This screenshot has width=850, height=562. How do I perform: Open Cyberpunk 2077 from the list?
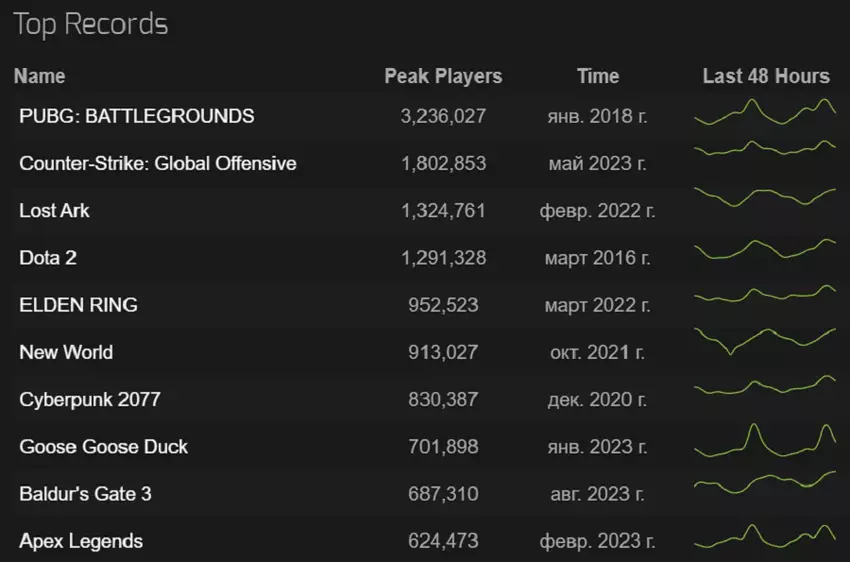click(x=89, y=399)
